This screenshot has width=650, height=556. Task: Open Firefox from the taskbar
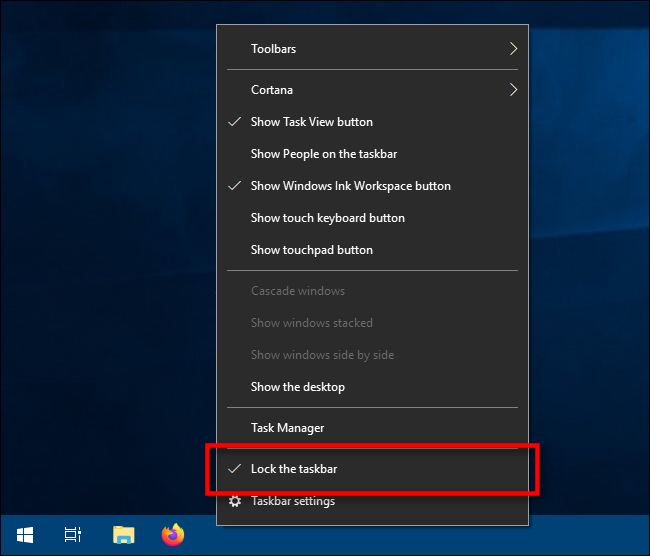(x=173, y=535)
